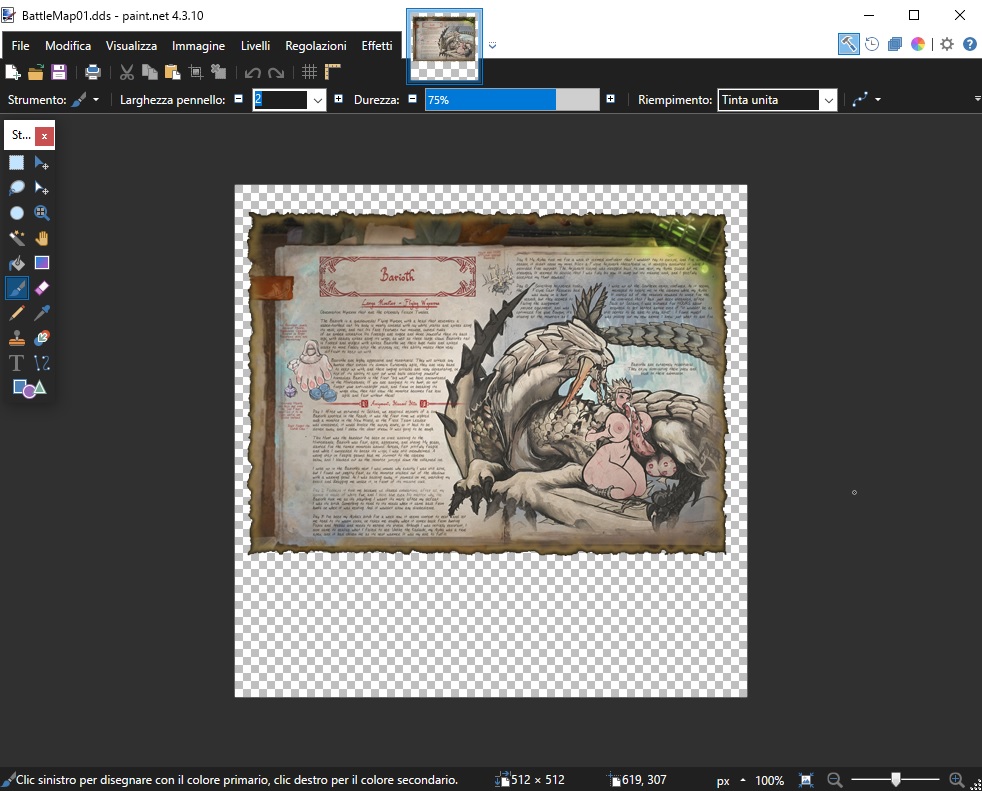Viewport: 982px width, 791px height.
Task: Select the Ellipse Select tool
Action: pyautogui.click(x=17, y=213)
